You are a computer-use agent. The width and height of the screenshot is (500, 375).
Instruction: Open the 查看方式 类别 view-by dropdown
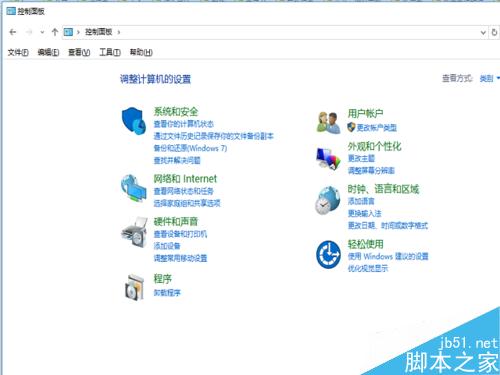489,78
